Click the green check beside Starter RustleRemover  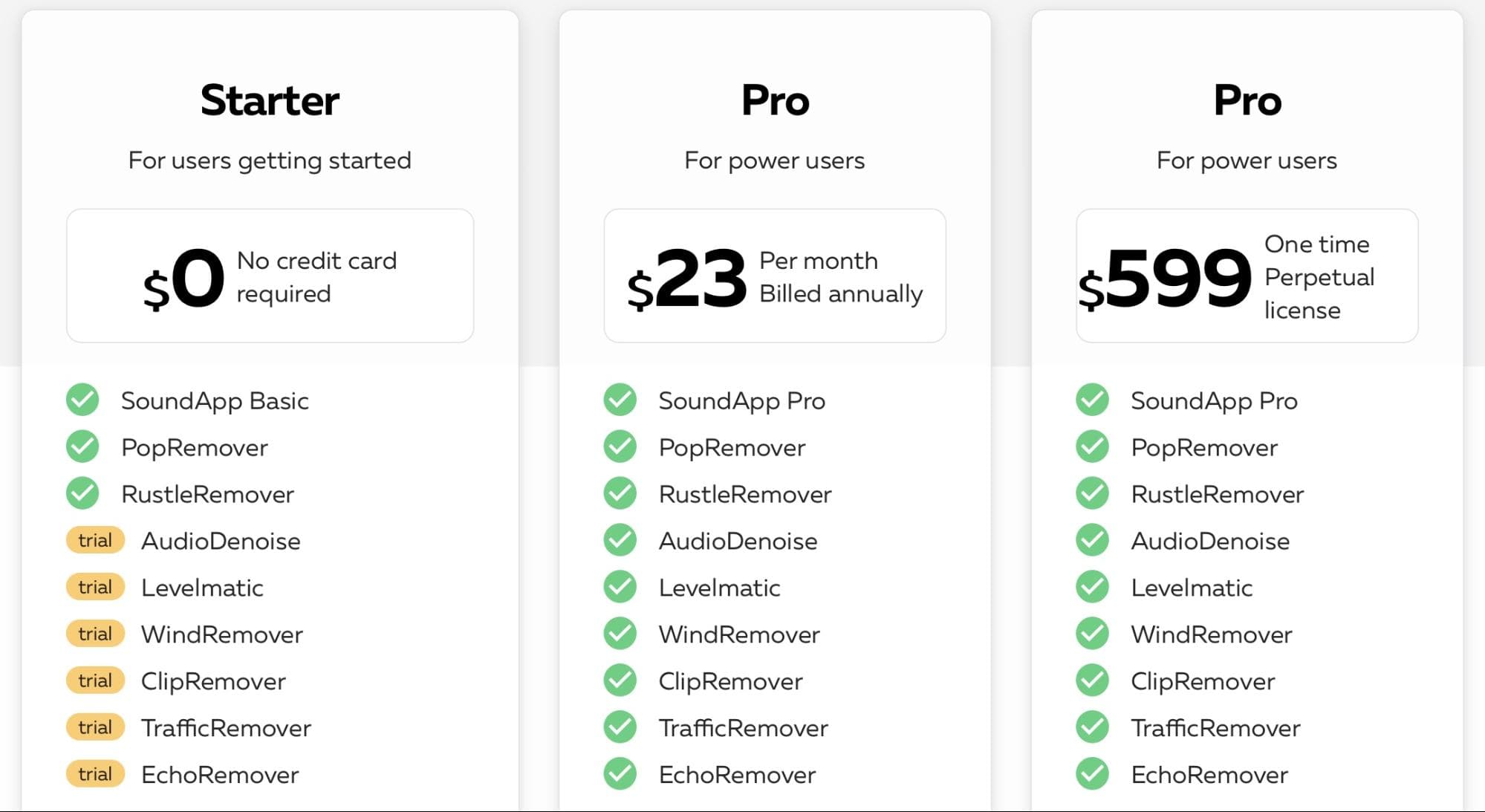click(x=82, y=493)
